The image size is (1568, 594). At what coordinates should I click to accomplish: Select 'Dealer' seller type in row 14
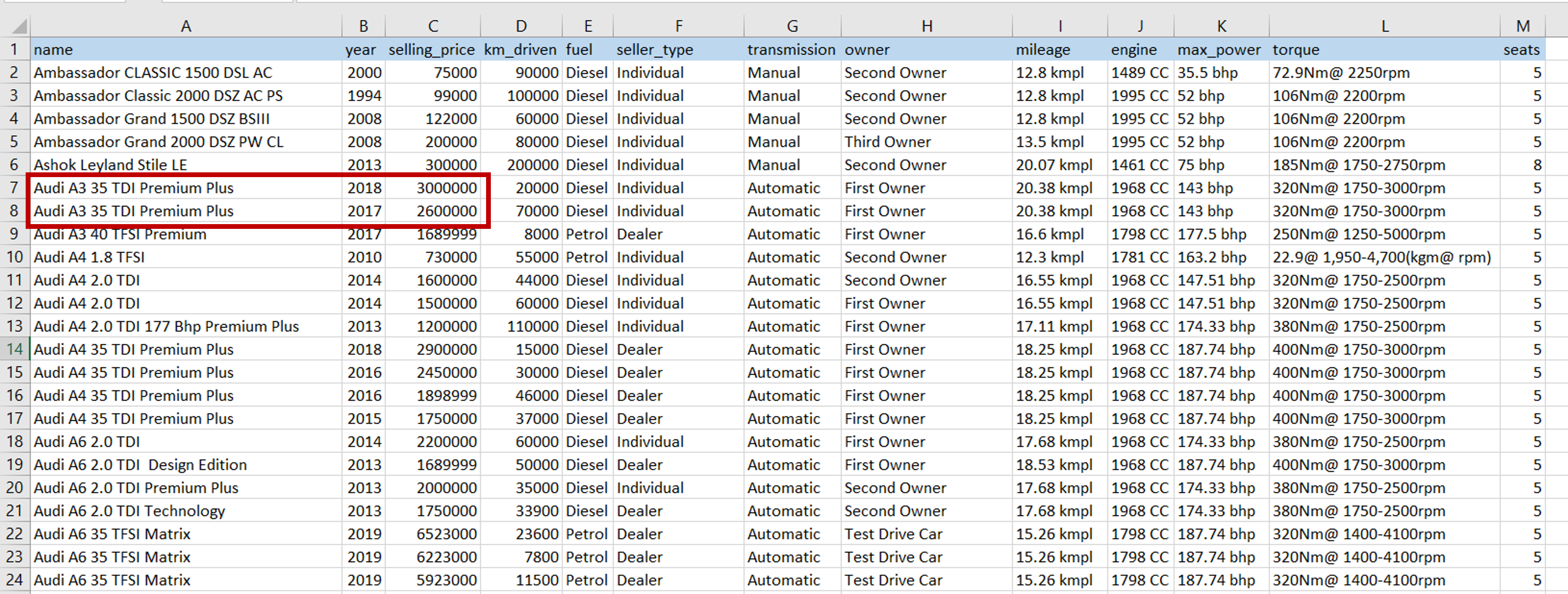coord(679,349)
